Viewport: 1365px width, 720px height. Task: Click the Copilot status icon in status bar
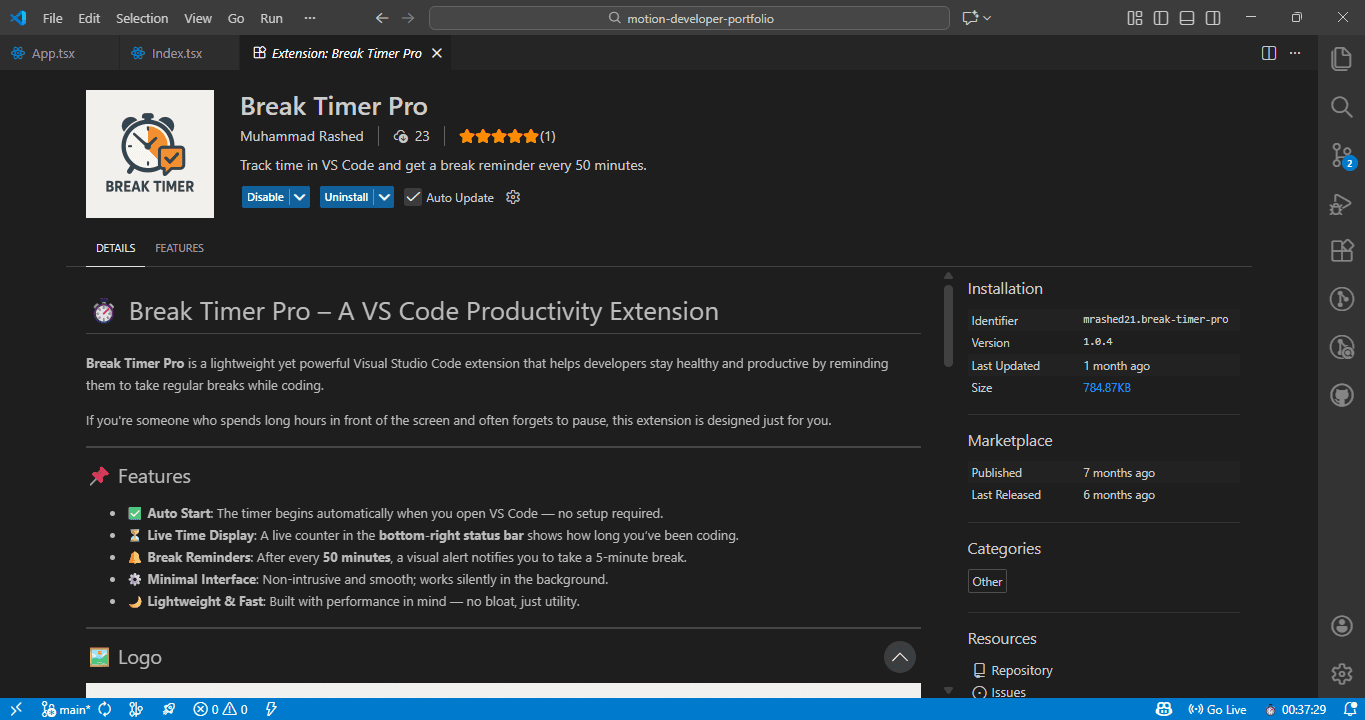pos(1164,709)
